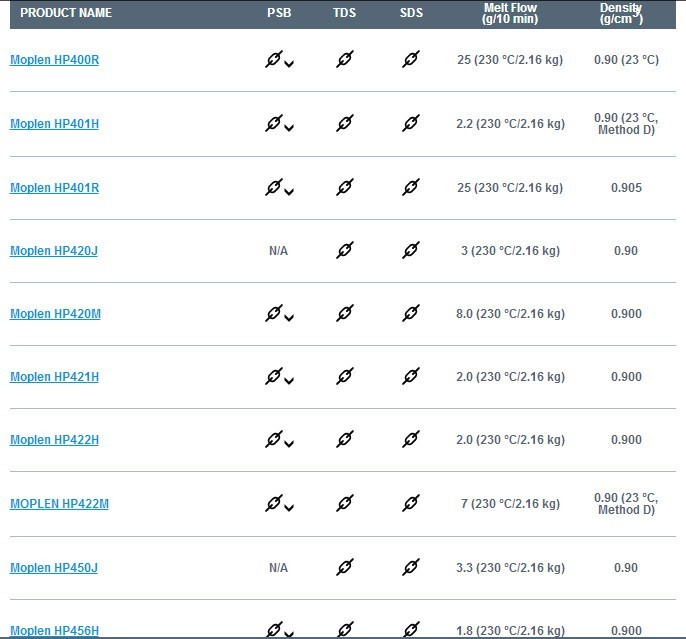Click the Density column header
686x639 pixels.
[621, 13]
